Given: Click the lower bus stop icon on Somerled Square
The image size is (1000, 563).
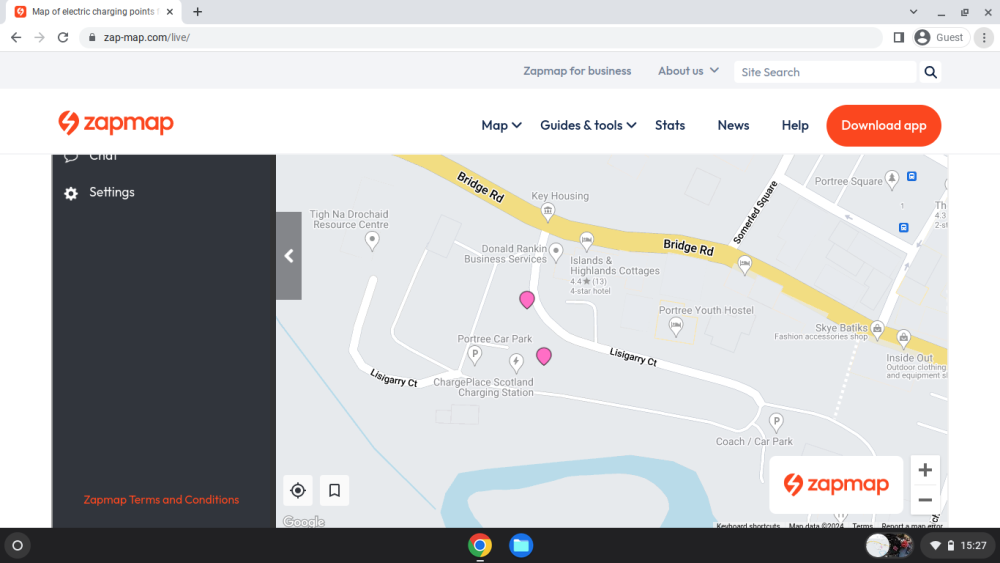Looking at the screenshot, I should coord(904,228).
